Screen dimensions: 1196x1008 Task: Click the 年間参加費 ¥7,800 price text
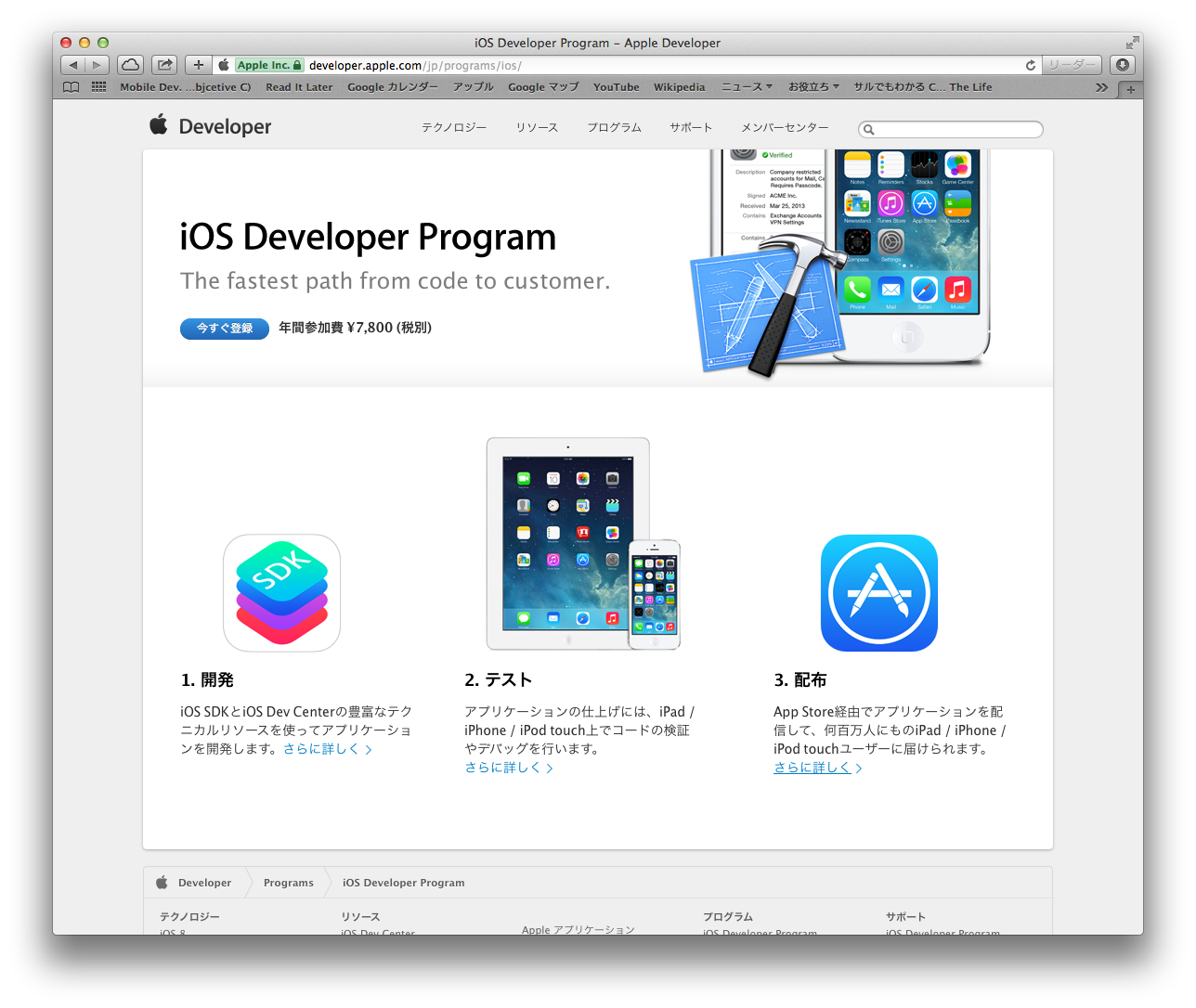pyautogui.click(x=356, y=328)
